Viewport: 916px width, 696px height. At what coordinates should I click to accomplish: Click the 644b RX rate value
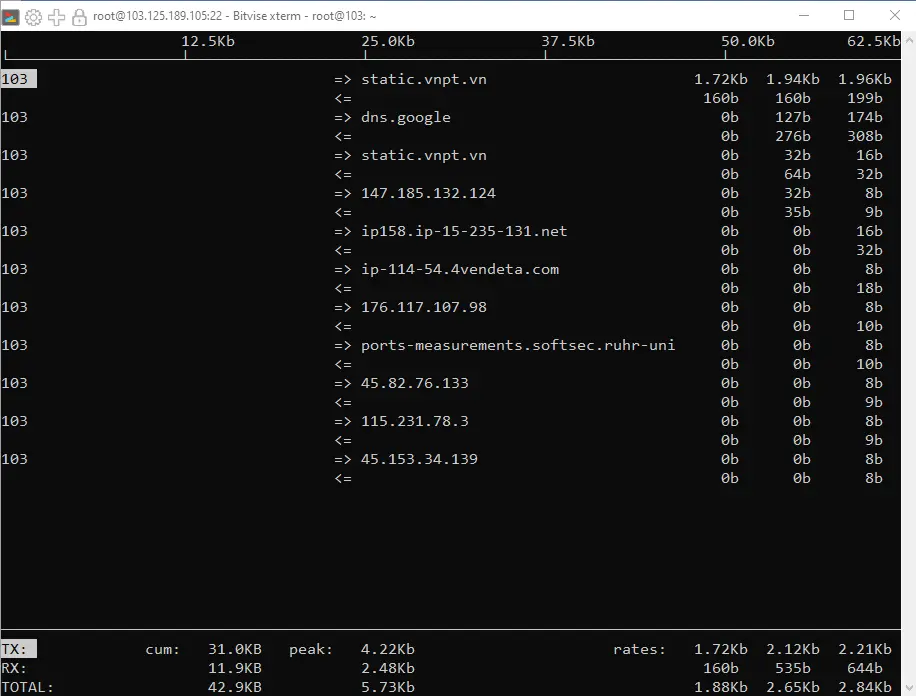865,668
